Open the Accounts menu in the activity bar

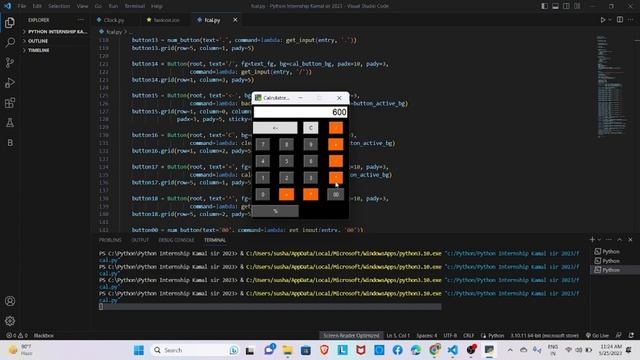point(10,301)
